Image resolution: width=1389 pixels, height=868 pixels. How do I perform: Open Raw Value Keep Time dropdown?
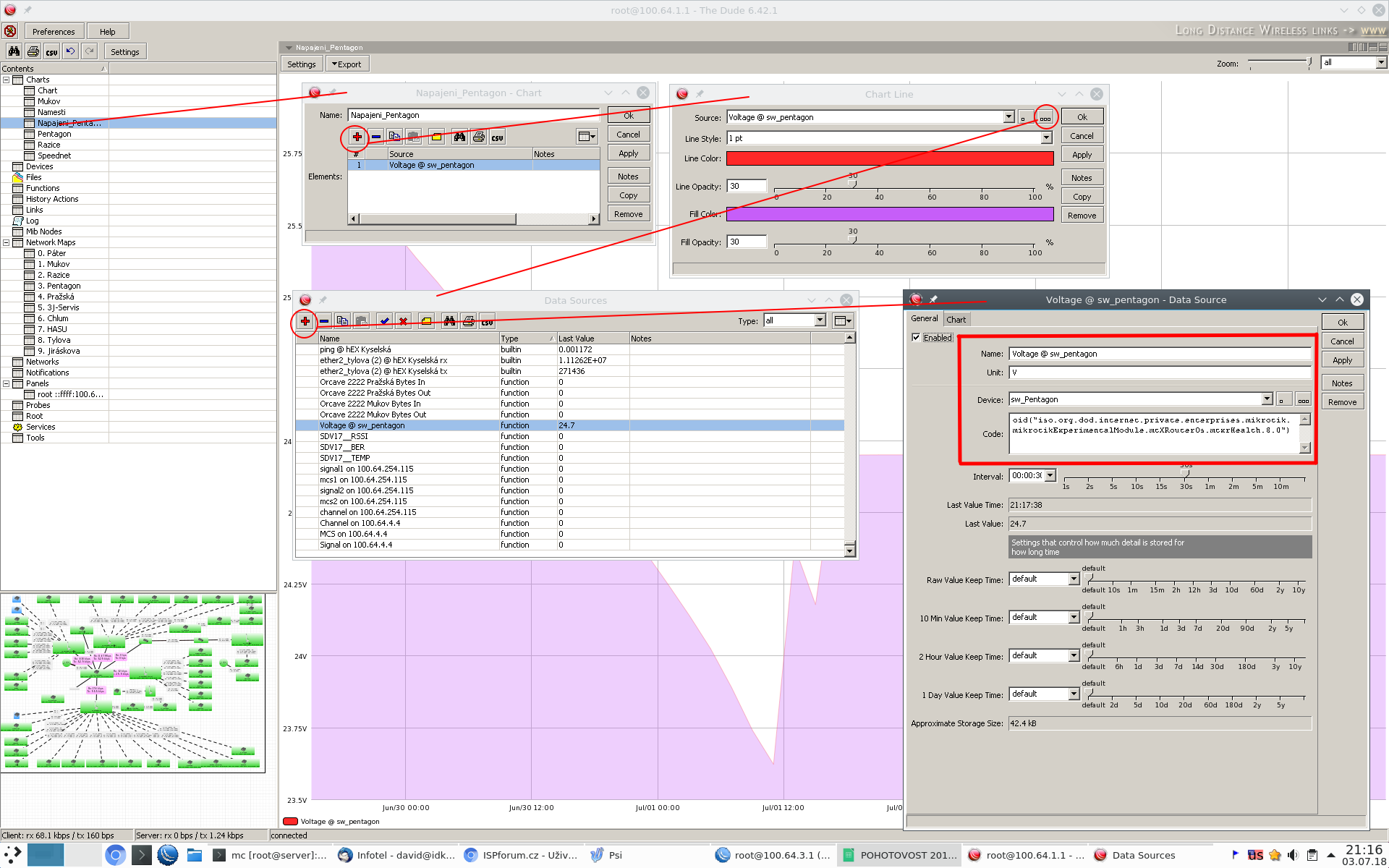coord(1074,579)
